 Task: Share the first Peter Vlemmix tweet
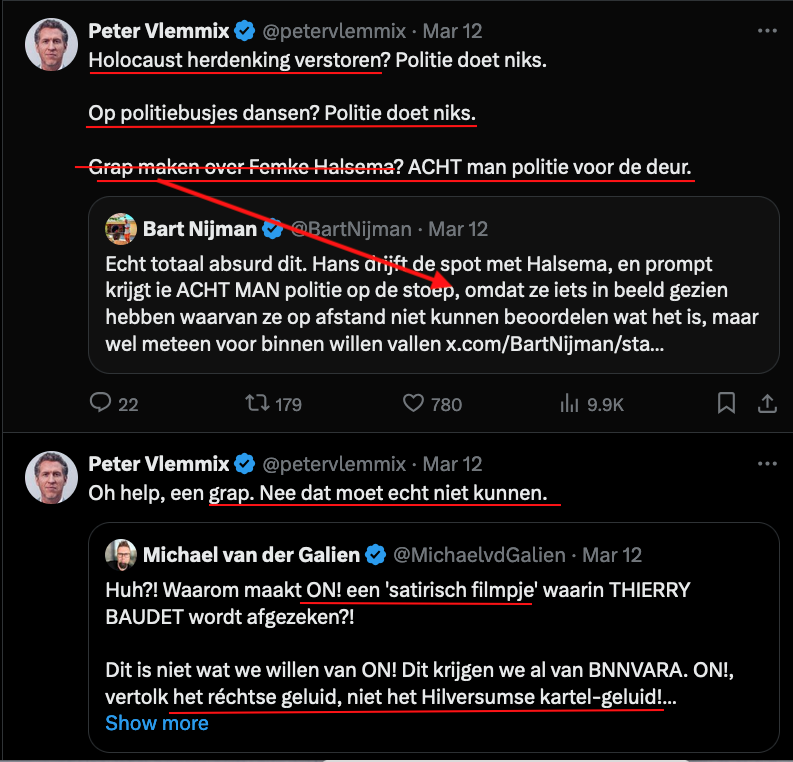[x=767, y=403]
